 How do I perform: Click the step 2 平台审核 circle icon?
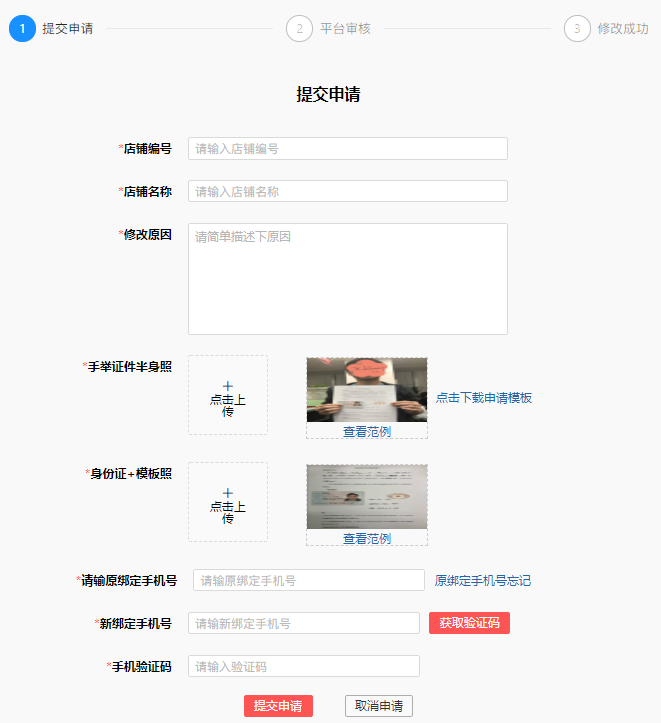point(299,29)
